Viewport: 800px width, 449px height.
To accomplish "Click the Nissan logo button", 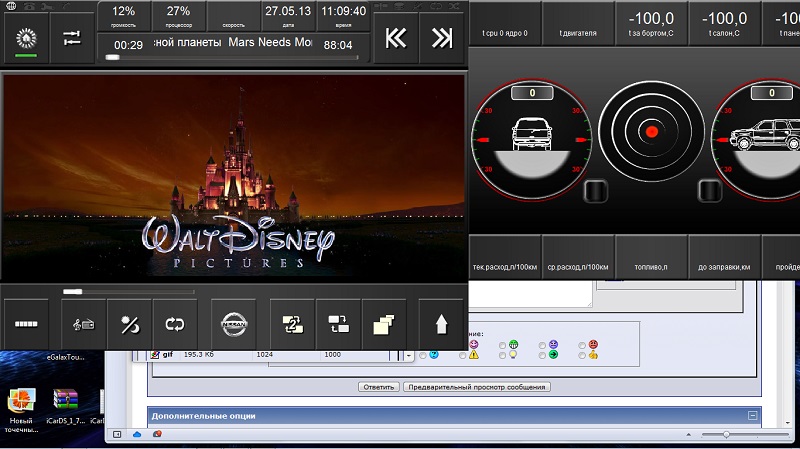I will 232,324.
